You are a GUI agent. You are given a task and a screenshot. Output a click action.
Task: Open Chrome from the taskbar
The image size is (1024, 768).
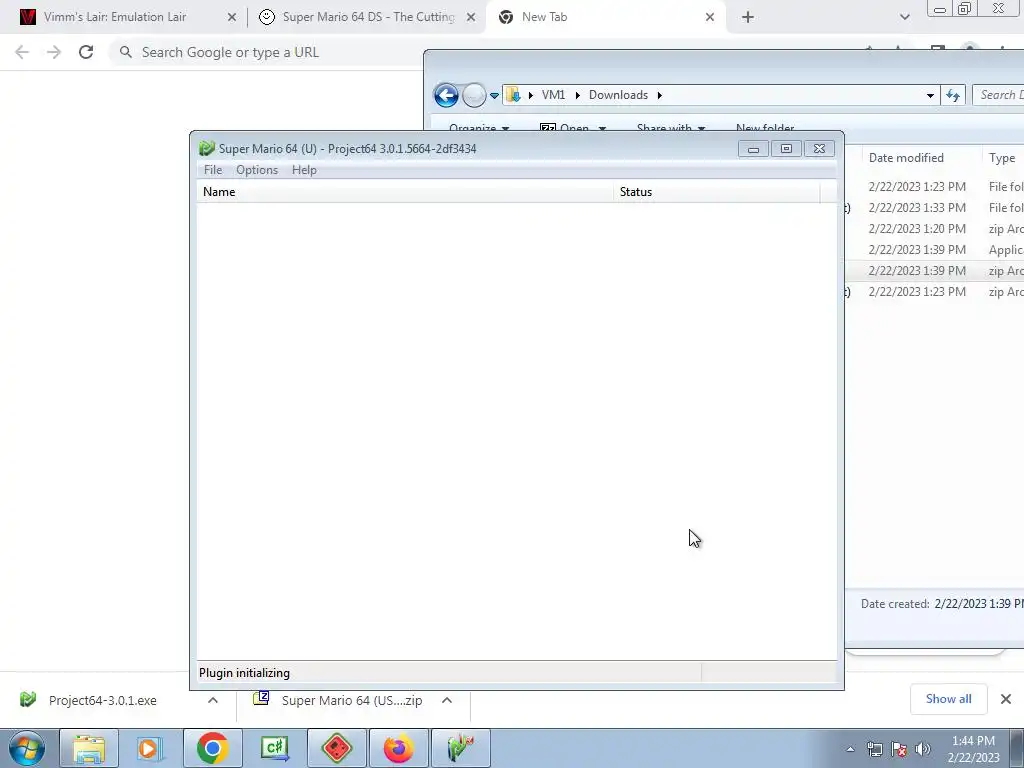pos(213,748)
